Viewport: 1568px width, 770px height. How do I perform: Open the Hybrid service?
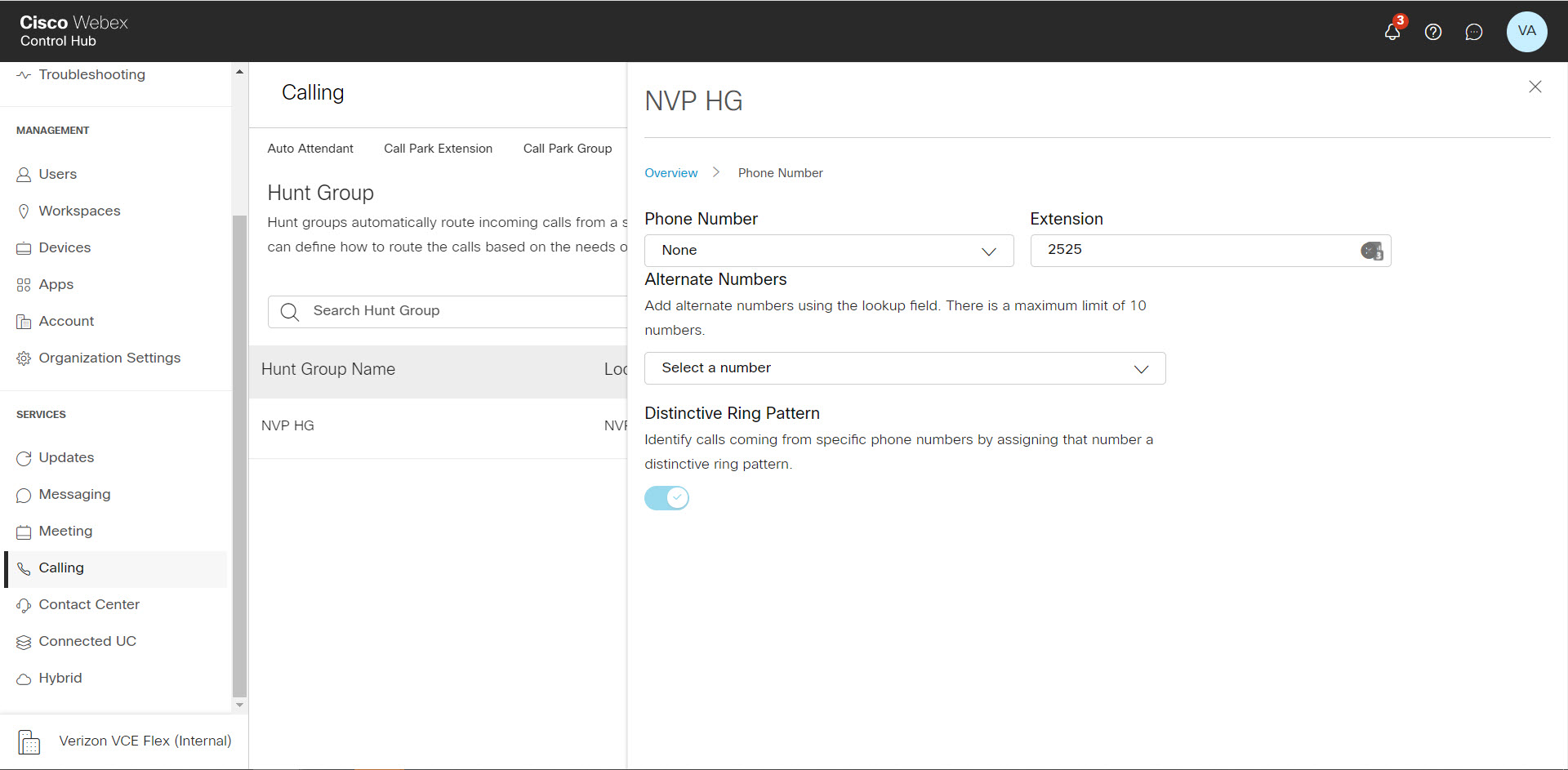click(60, 678)
